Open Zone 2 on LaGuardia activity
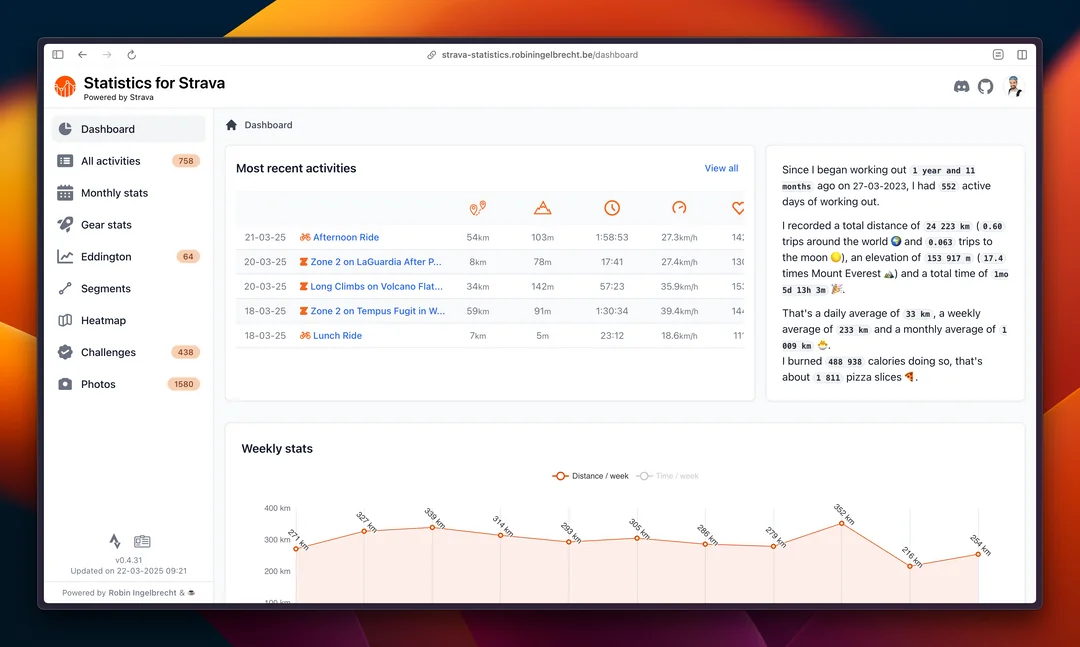Screen dimensions: 1080x647 [x=376, y=262]
